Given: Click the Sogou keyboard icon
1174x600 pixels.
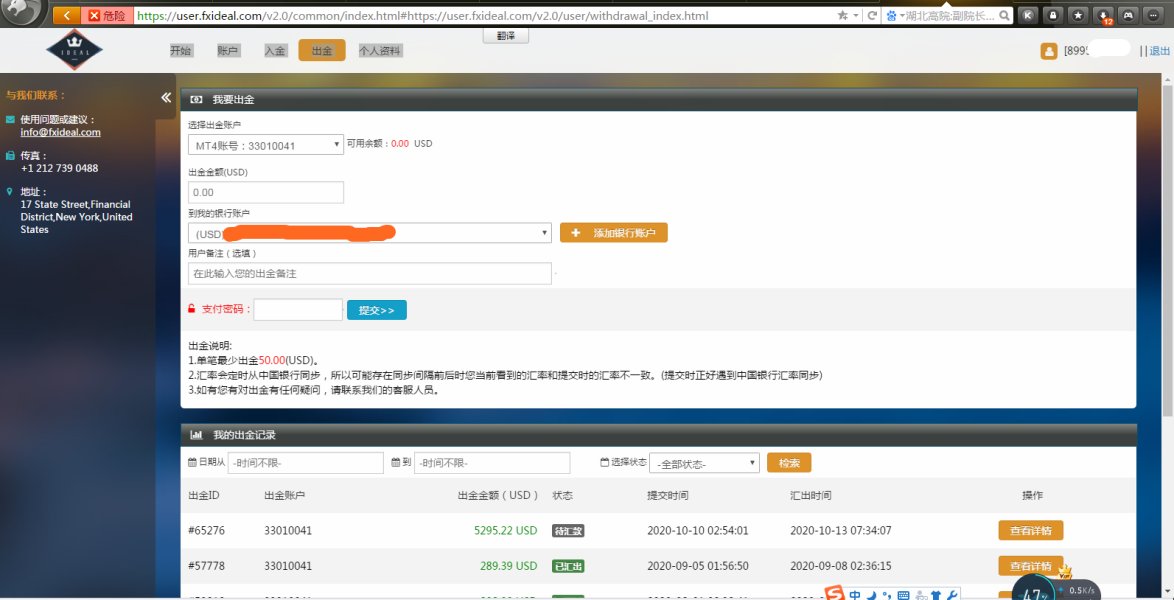Looking at the screenshot, I should [903, 596].
